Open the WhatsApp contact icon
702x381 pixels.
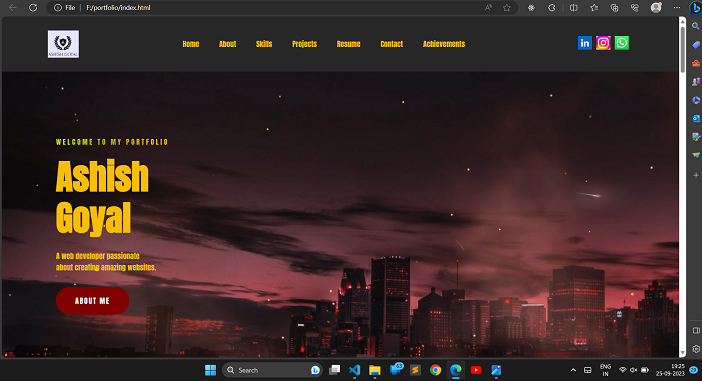(x=621, y=43)
